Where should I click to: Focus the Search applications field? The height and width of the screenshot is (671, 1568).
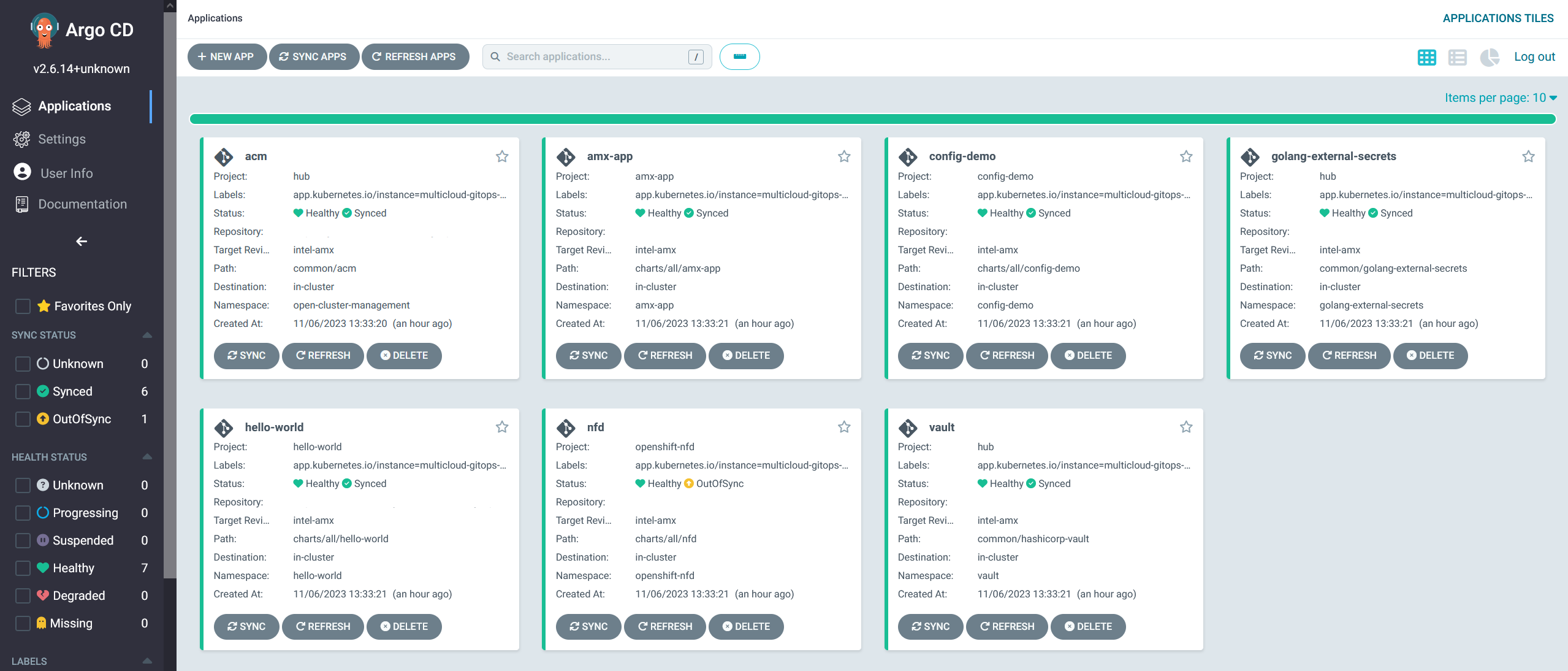tap(596, 56)
